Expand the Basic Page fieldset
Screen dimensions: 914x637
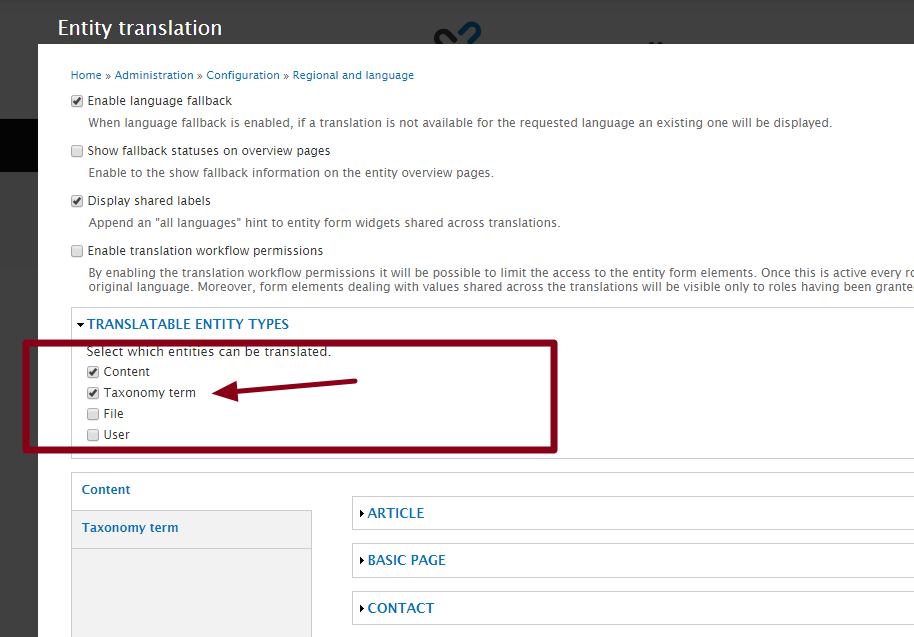coord(406,560)
